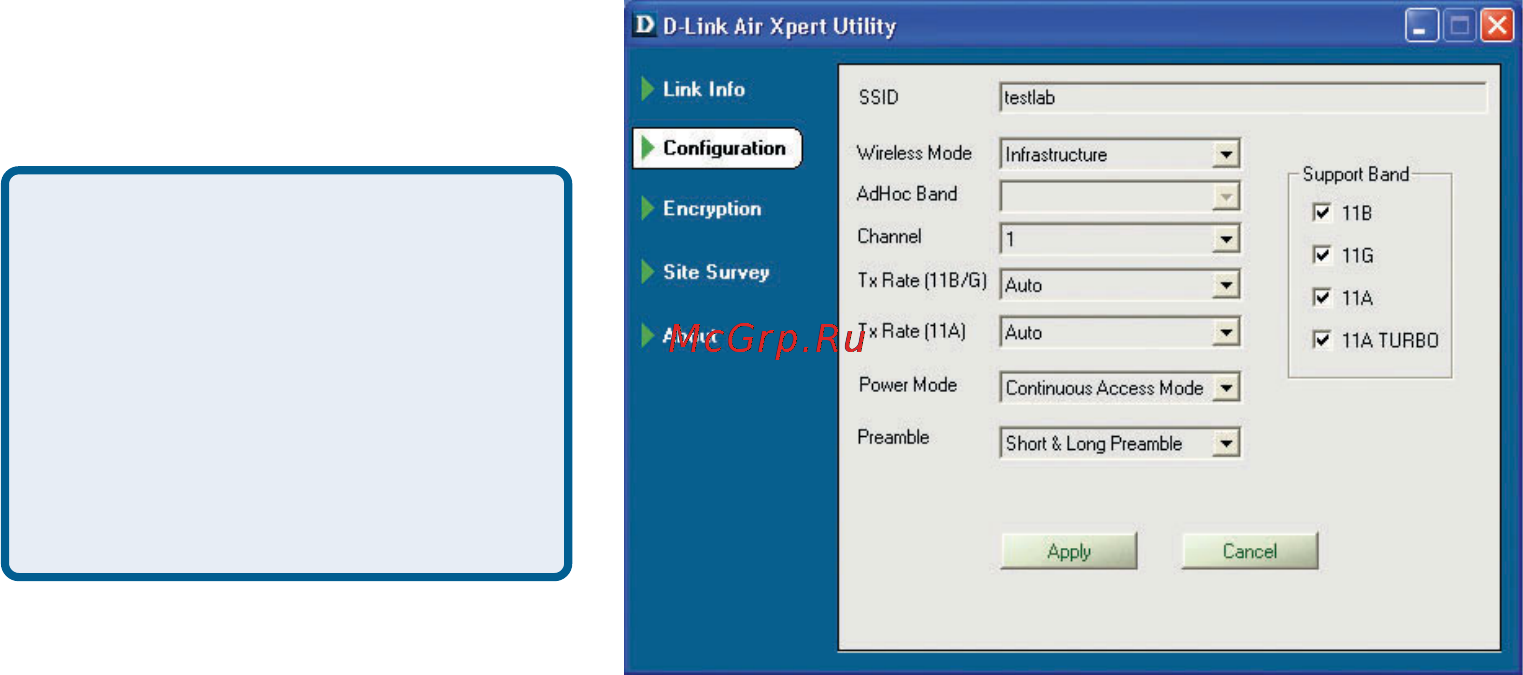
Task: Open the Link Info section
Action: tap(704, 89)
